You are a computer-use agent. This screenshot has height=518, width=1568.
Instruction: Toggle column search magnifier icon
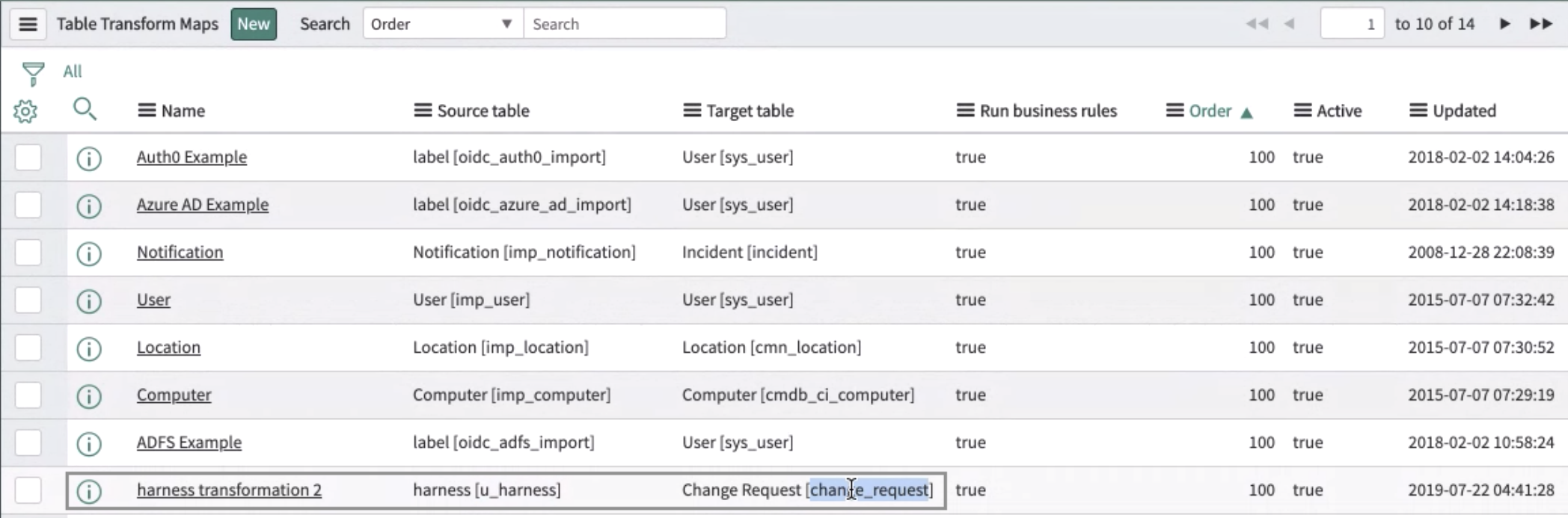85,110
